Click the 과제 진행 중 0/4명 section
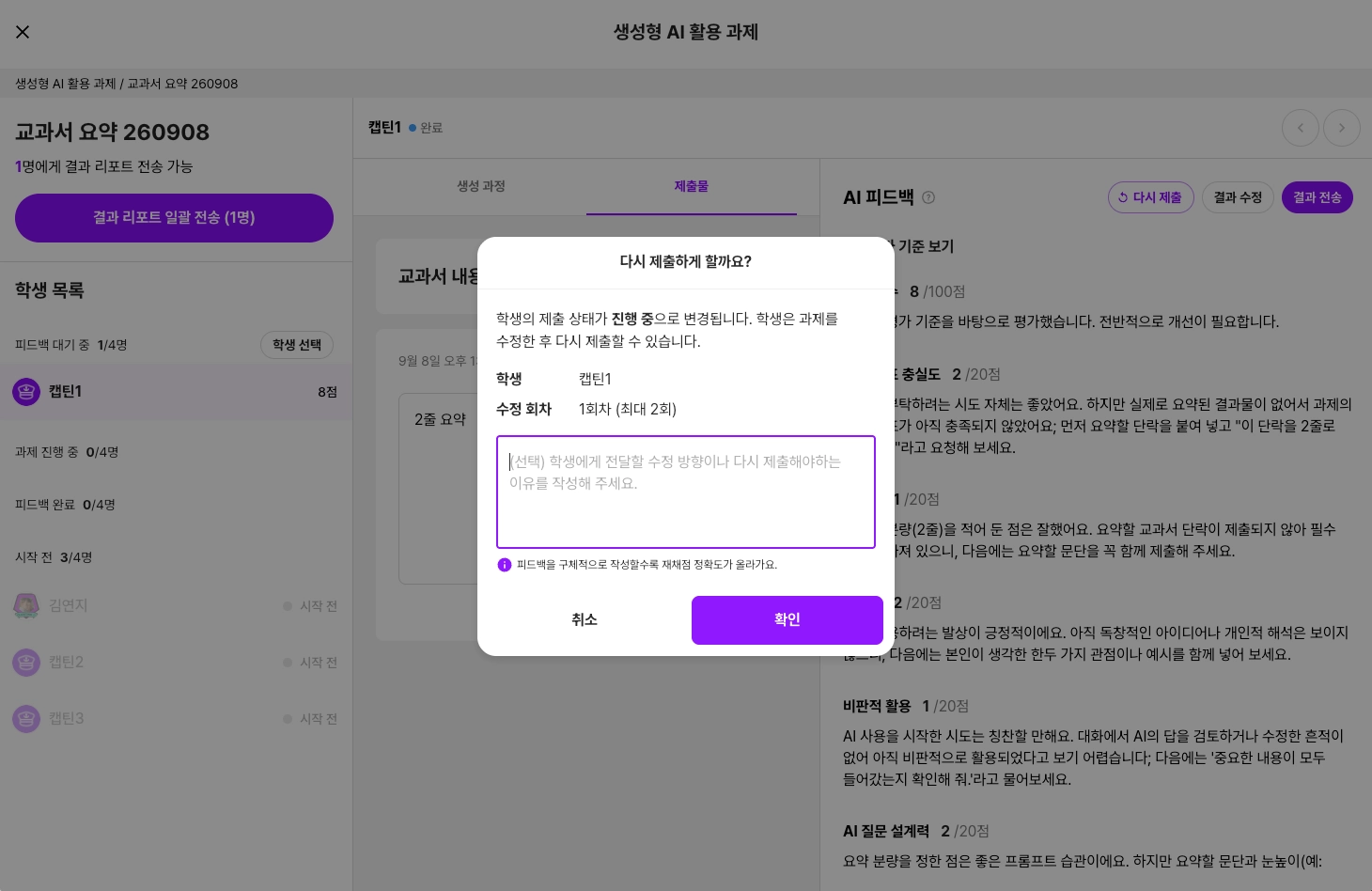This screenshot has width=1372, height=891. [x=67, y=452]
